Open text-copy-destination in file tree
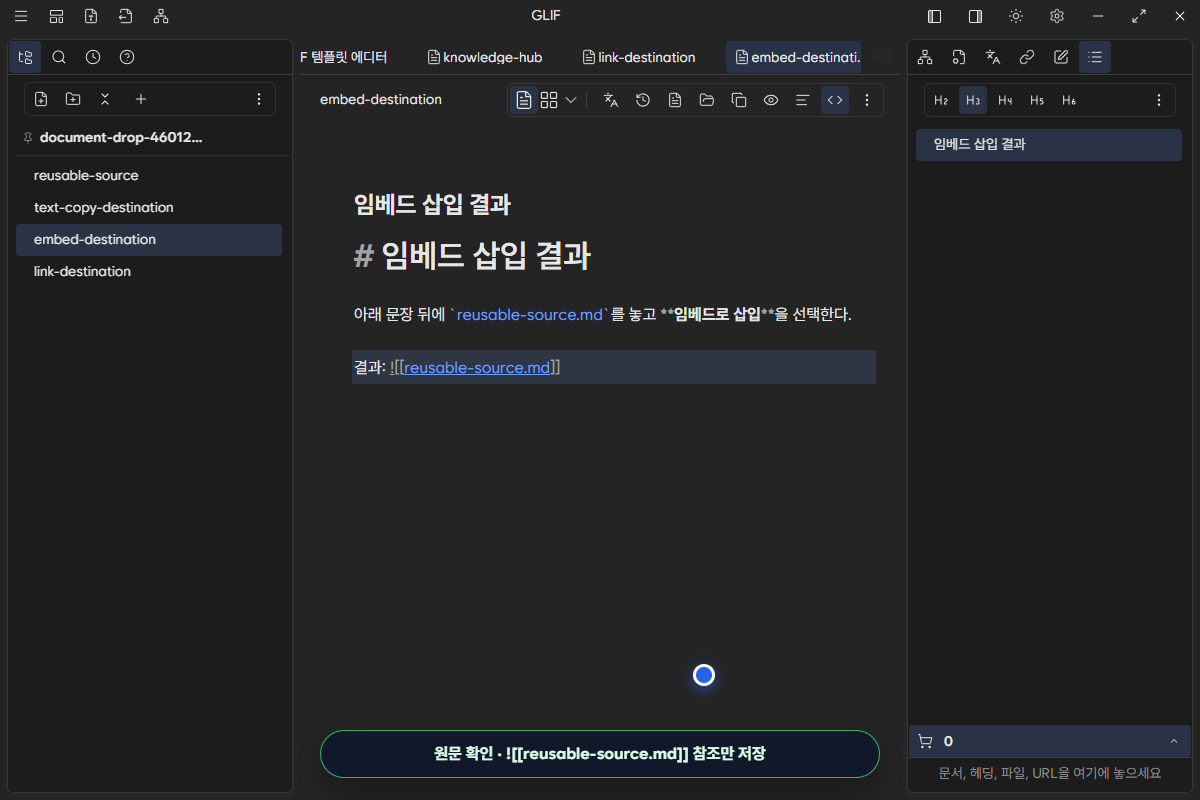The height and width of the screenshot is (800, 1200). coord(149,207)
